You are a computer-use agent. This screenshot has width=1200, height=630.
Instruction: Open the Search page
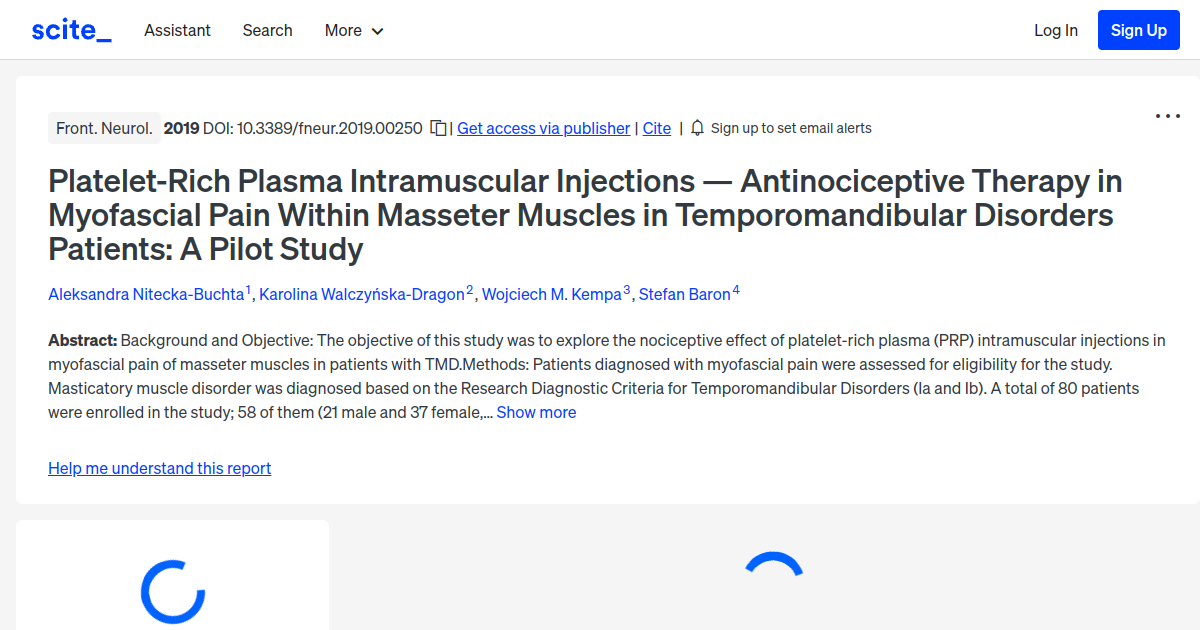point(267,30)
